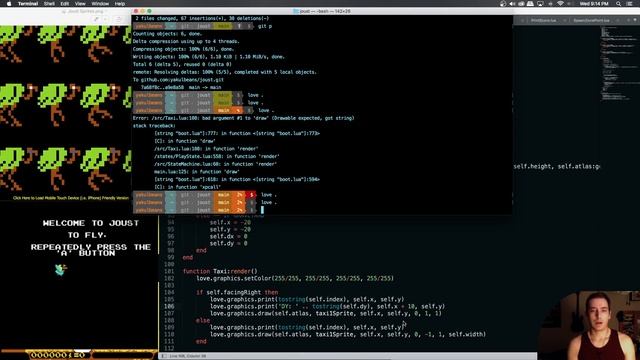Open the Edit menu

(x=64, y=4)
